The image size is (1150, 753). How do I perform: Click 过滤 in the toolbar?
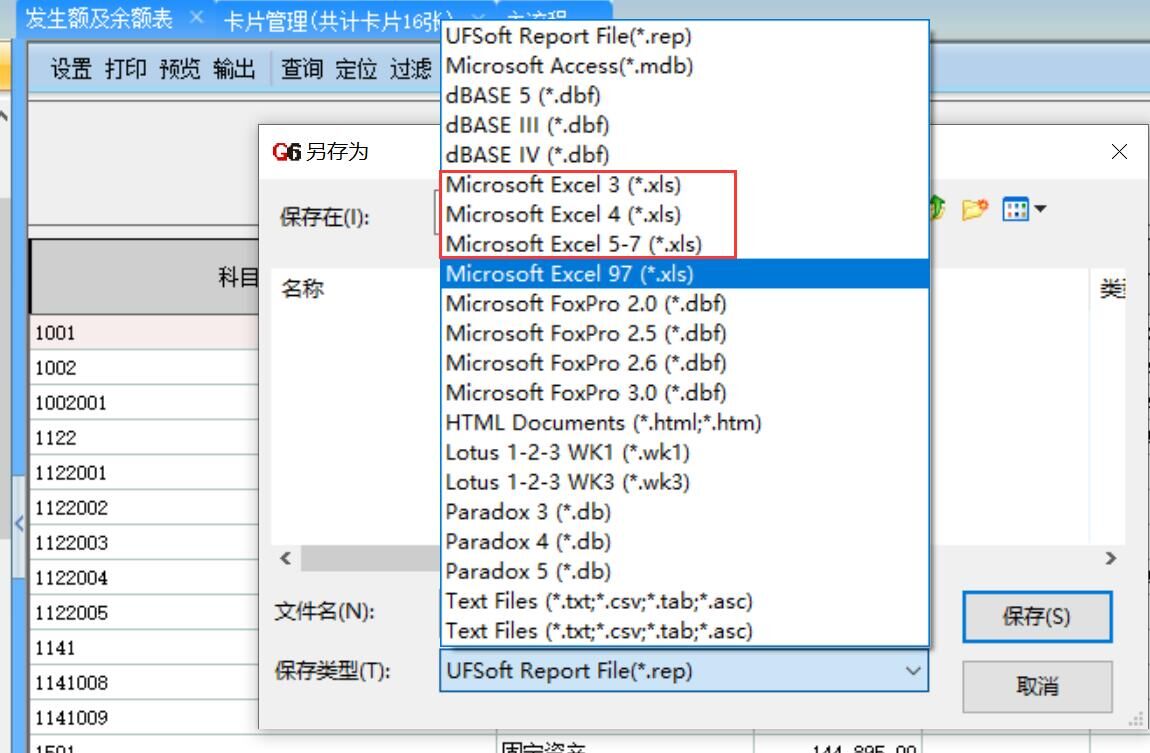point(411,69)
